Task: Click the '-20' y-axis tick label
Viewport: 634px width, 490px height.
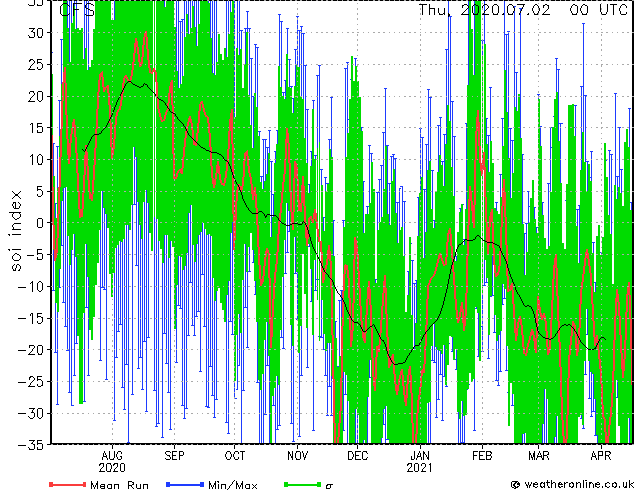Action: tap(32, 350)
